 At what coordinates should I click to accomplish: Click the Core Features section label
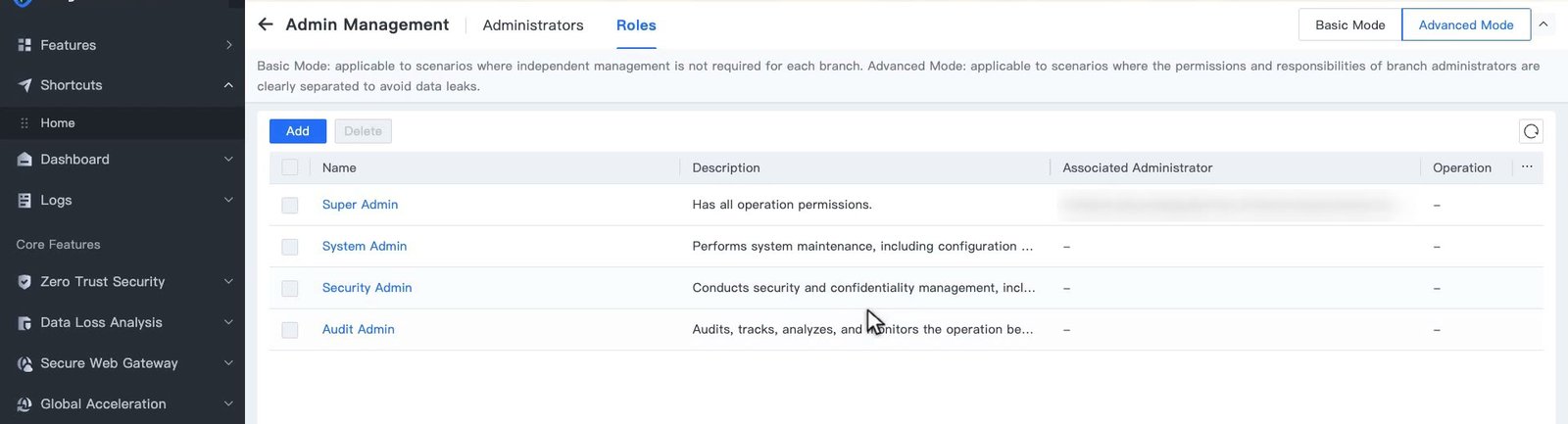click(58, 245)
